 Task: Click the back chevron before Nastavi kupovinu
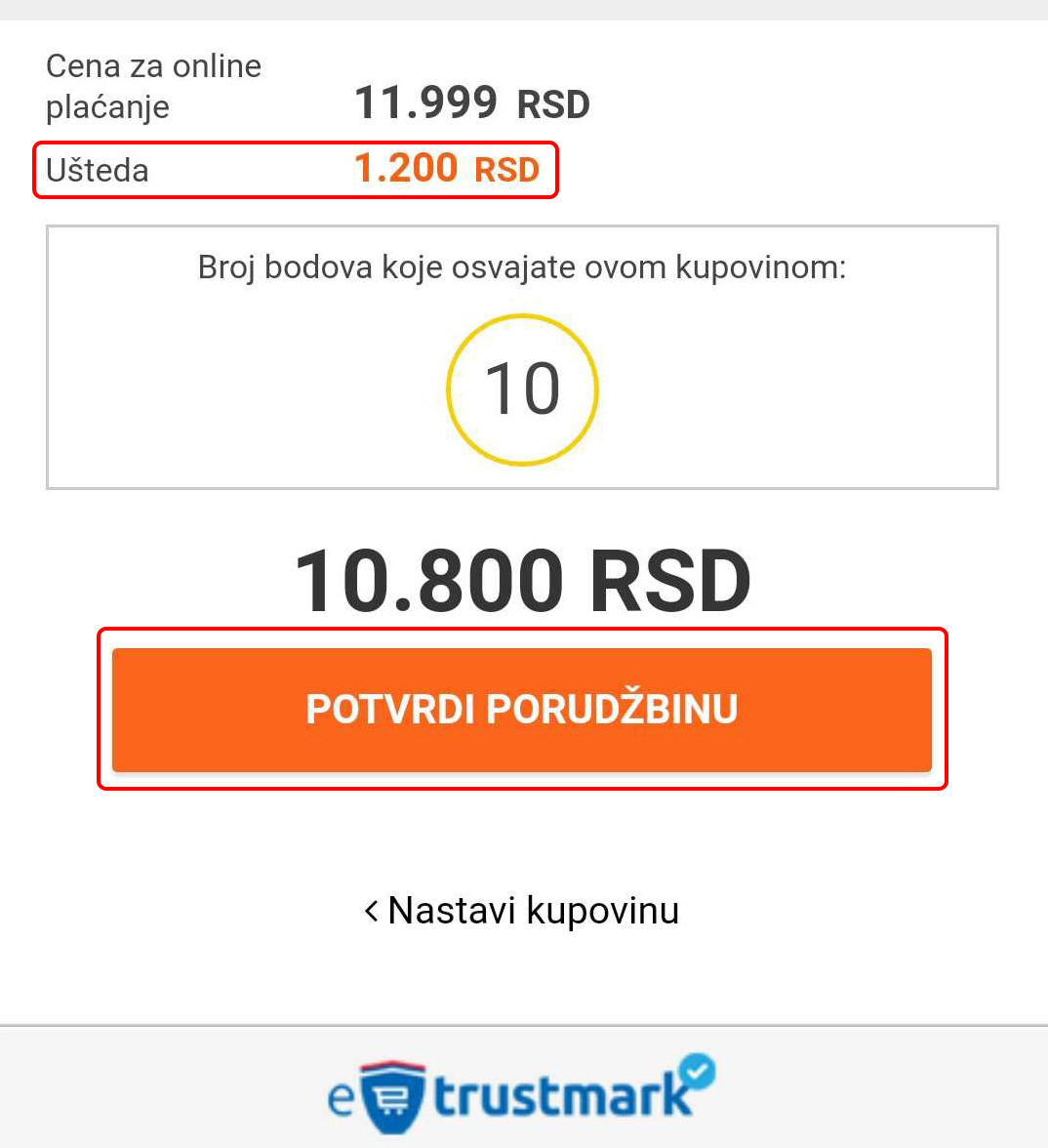[x=371, y=911]
